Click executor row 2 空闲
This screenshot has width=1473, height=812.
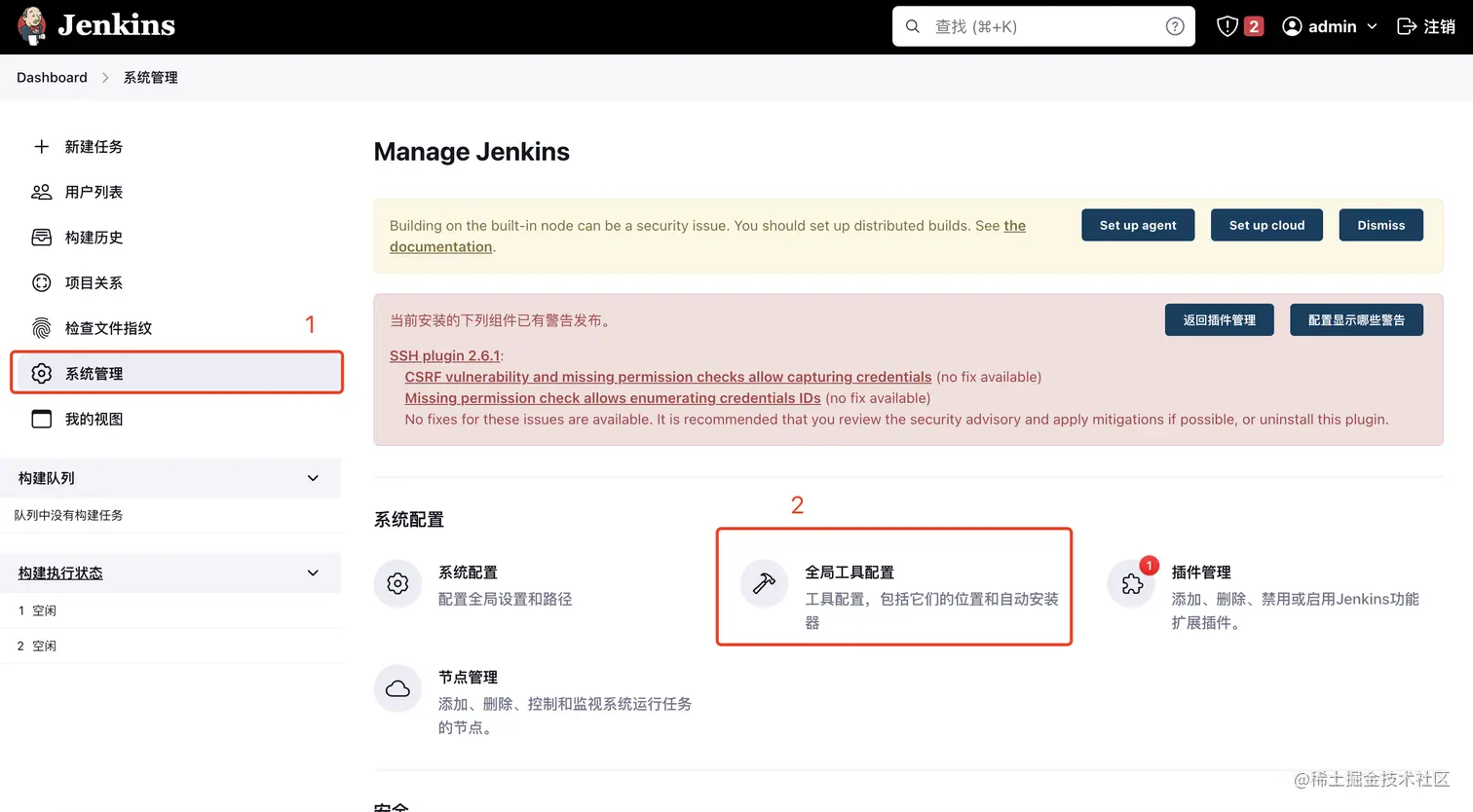tap(170, 646)
